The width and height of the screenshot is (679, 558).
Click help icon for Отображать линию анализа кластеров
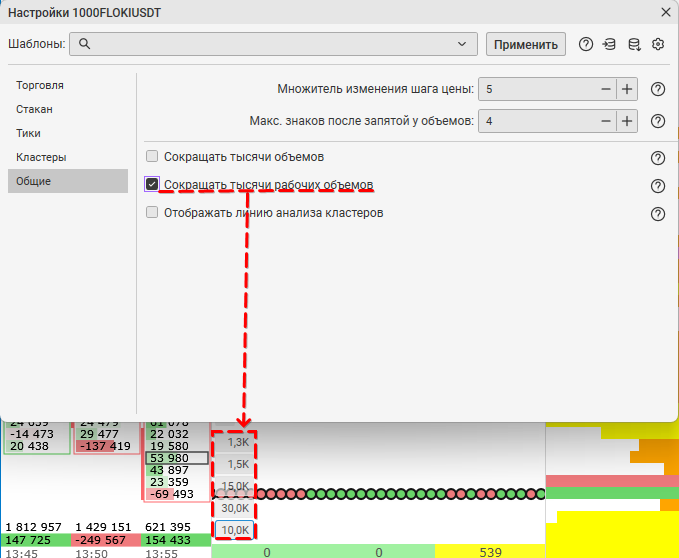[x=658, y=214]
